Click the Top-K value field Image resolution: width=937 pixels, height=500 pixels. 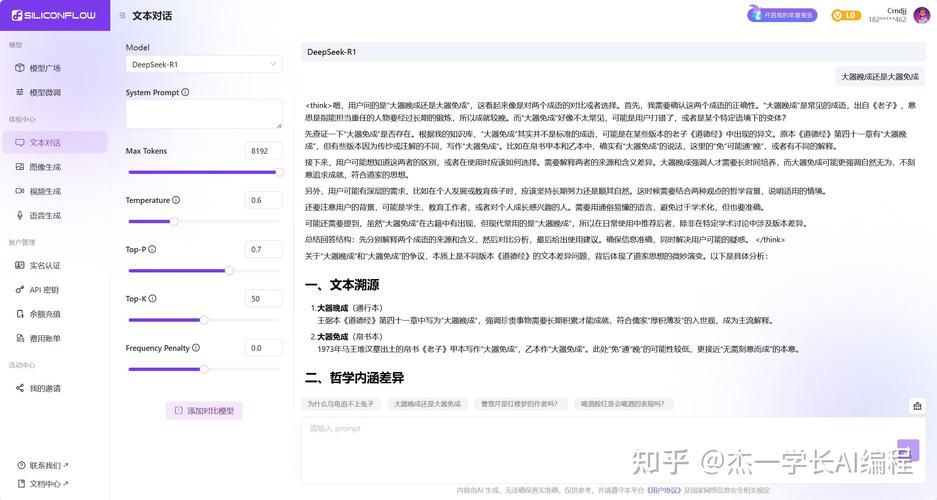coord(263,299)
